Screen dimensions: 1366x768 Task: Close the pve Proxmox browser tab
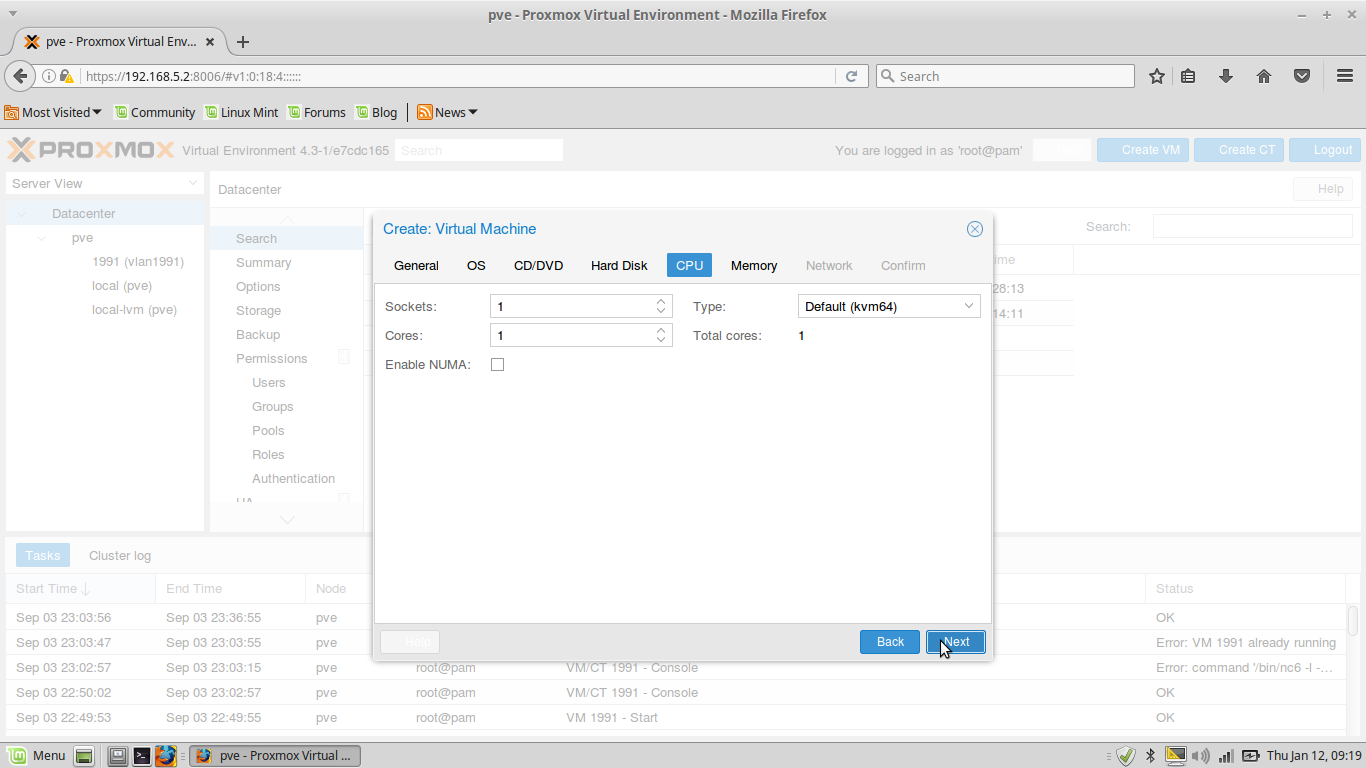pyautogui.click(x=210, y=42)
